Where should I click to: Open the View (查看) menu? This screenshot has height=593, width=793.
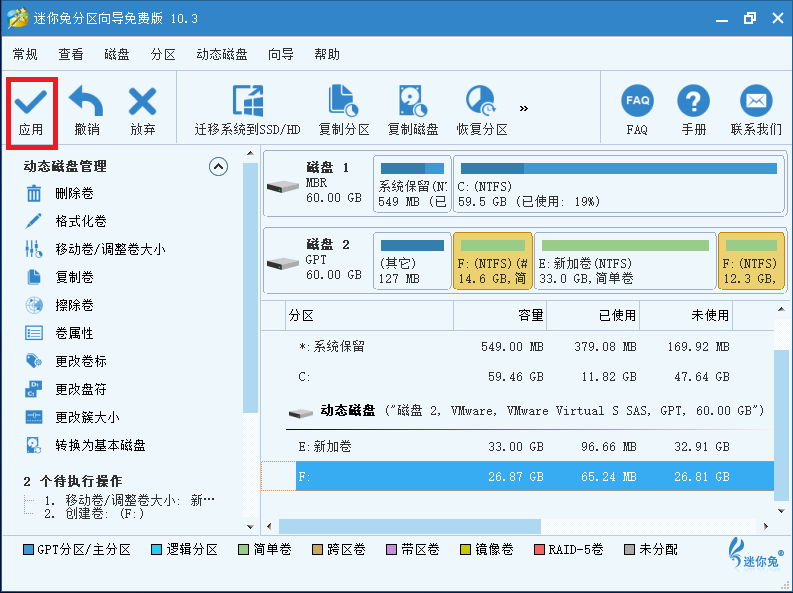coord(71,54)
